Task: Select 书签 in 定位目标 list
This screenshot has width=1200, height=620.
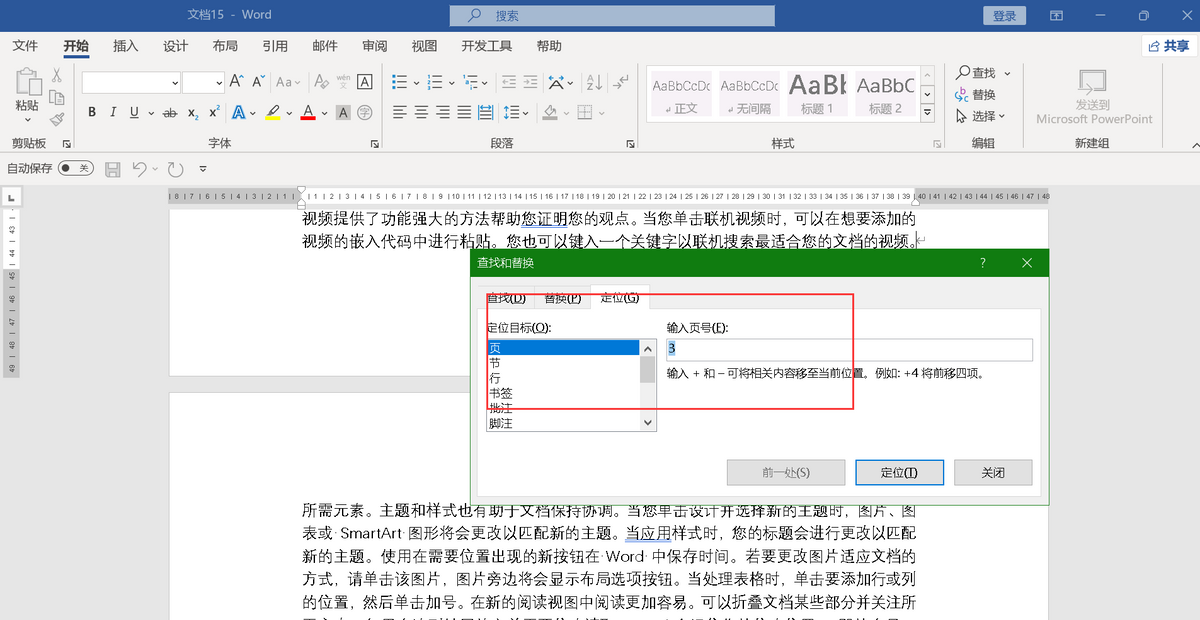Action: 563,394
